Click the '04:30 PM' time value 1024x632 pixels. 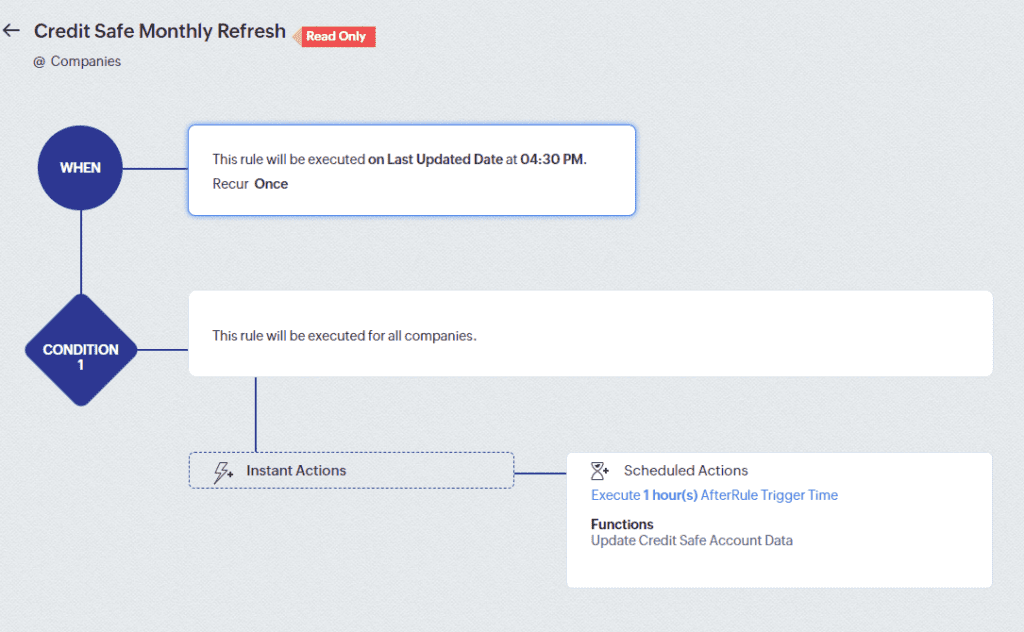(552, 159)
